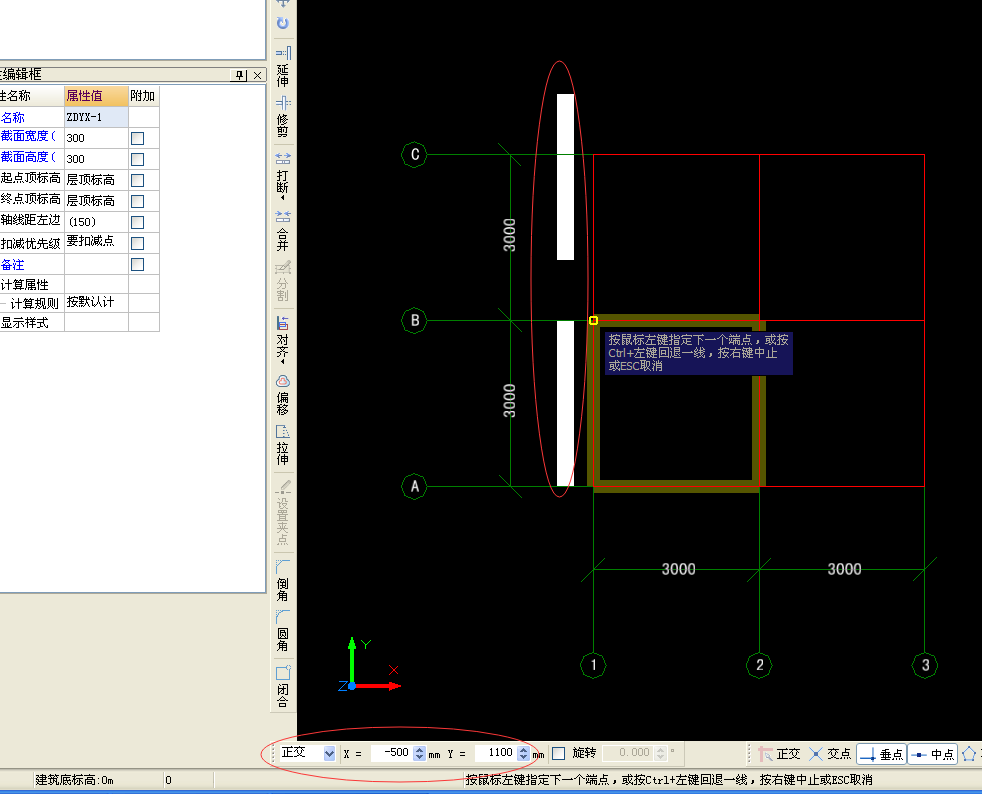Click axis bubble 1
This screenshot has height=794, width=982.
point(593,665)
